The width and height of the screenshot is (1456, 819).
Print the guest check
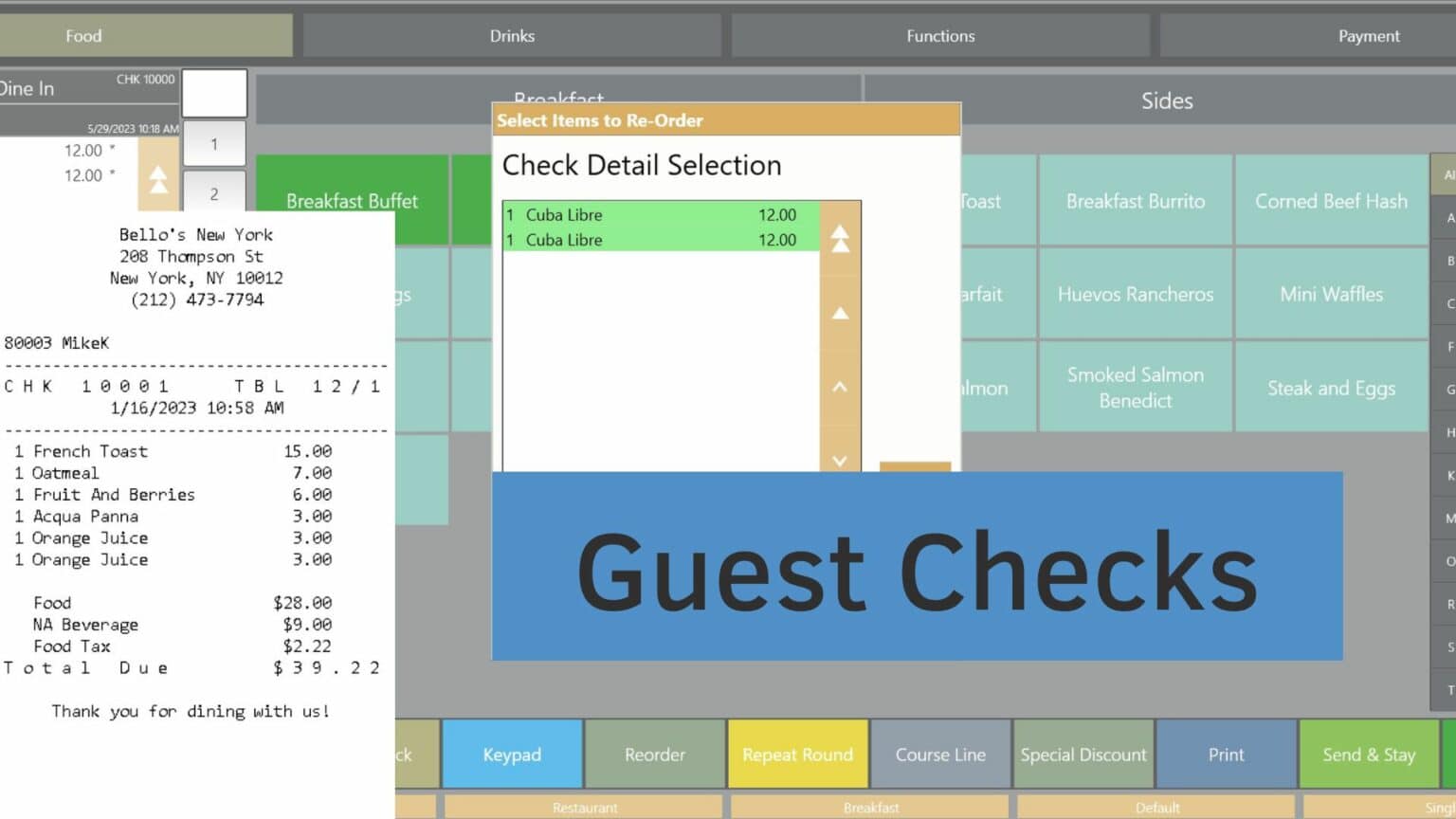[x=1226, y=755]
